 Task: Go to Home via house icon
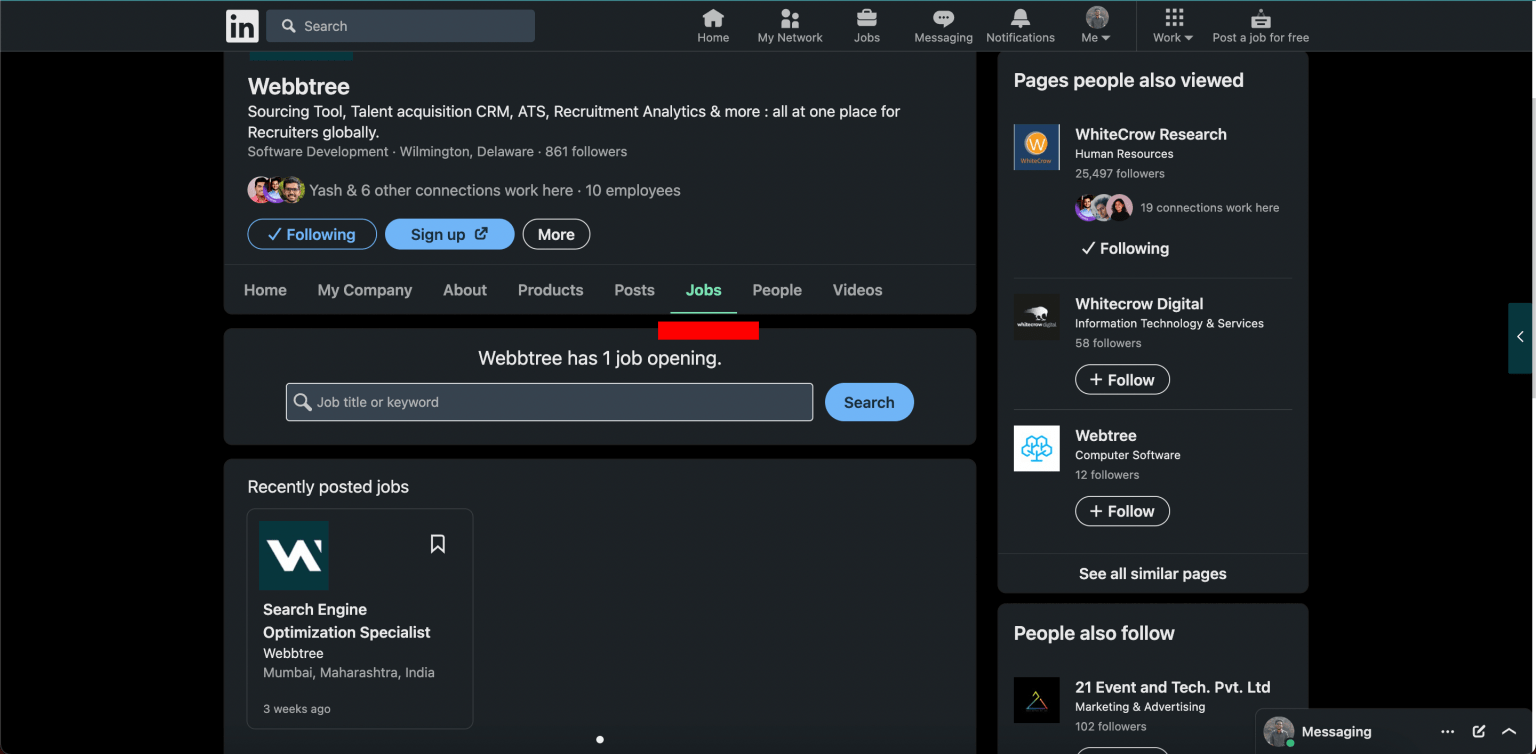coord(713,18)
